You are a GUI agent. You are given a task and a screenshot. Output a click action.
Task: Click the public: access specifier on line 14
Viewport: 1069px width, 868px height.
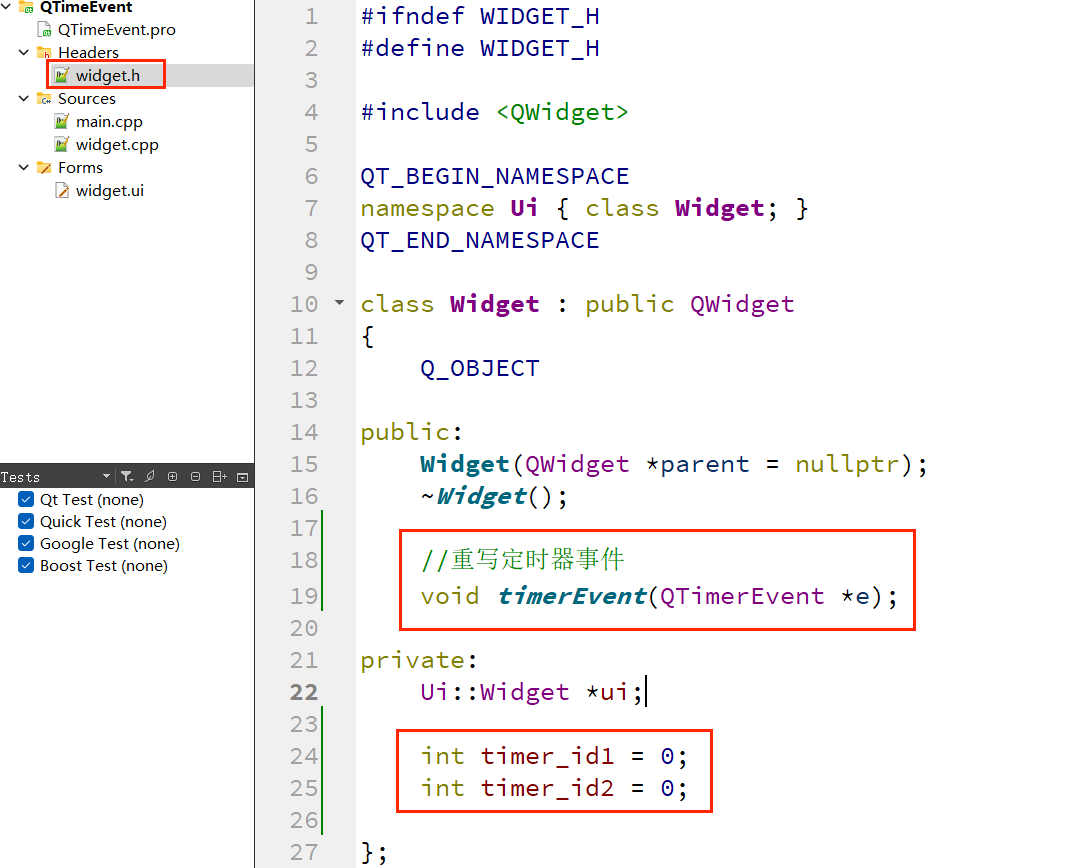pos(411,432)
